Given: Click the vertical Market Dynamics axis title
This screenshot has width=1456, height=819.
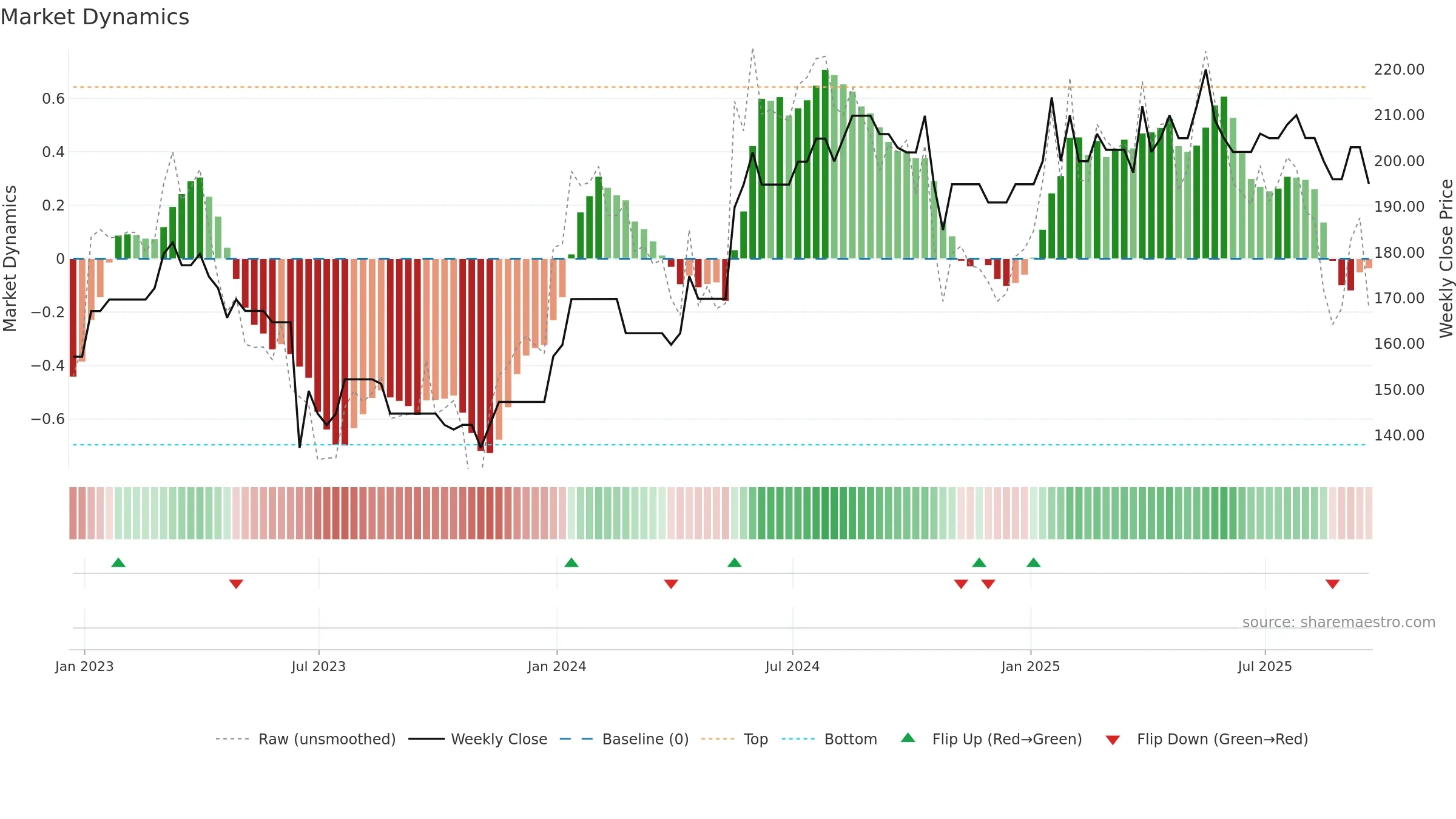Looking at the screenshot, I should [10, 258].
